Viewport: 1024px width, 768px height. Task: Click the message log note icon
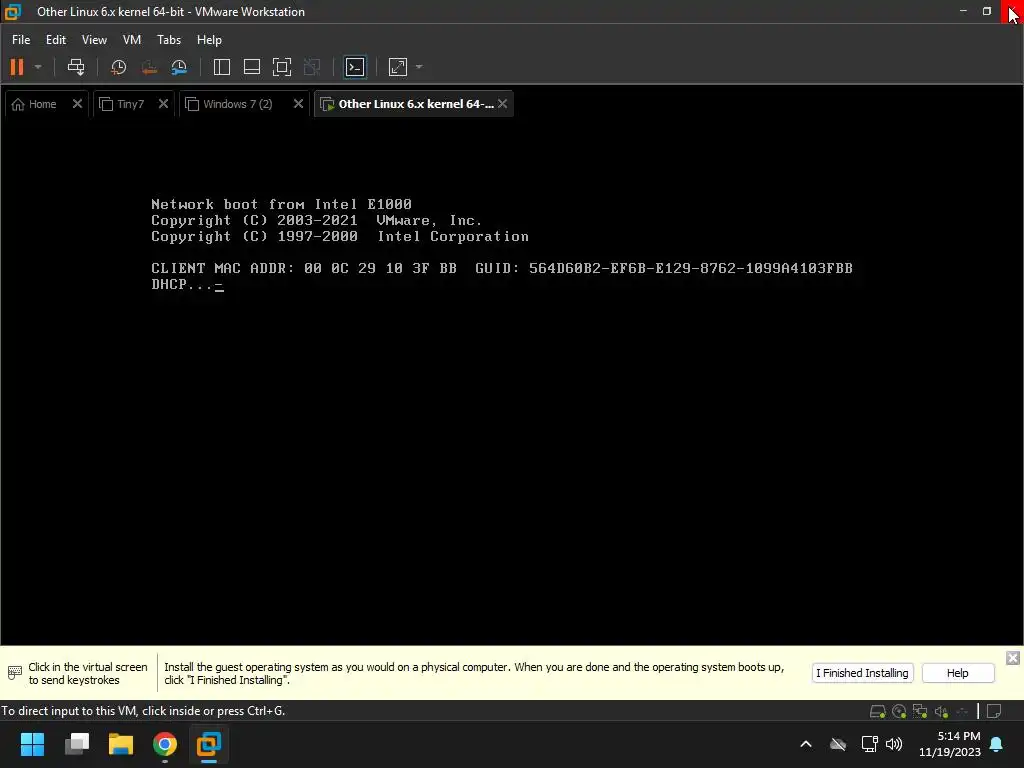[994, 711]
